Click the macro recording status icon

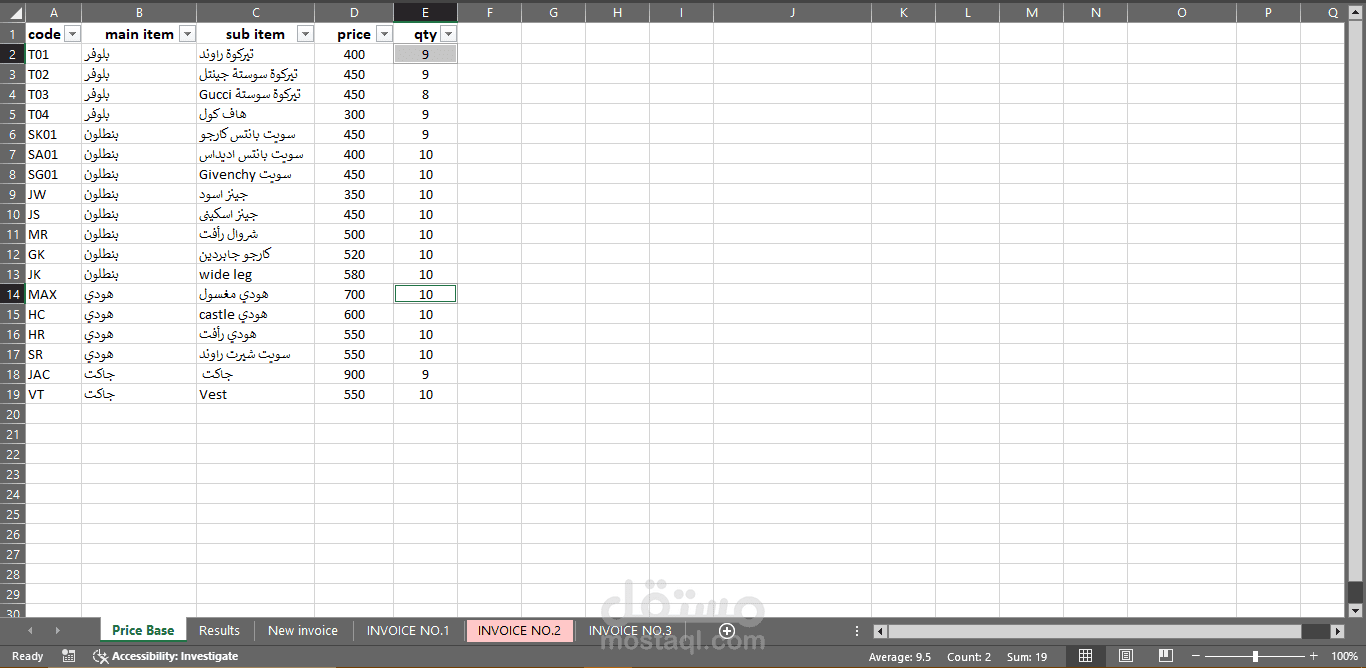(x=68, y=656)
